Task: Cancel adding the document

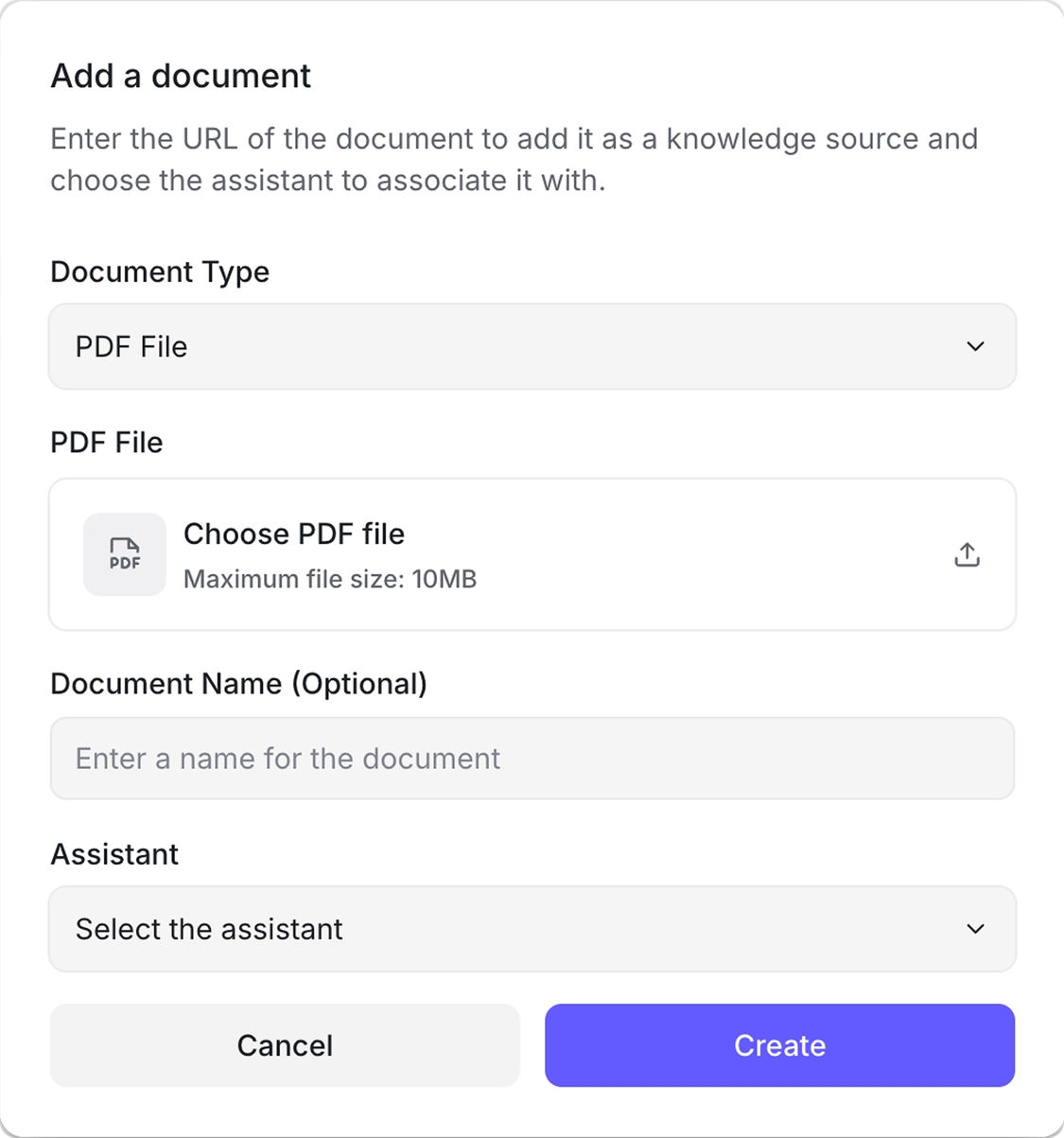Action: 285,1045
